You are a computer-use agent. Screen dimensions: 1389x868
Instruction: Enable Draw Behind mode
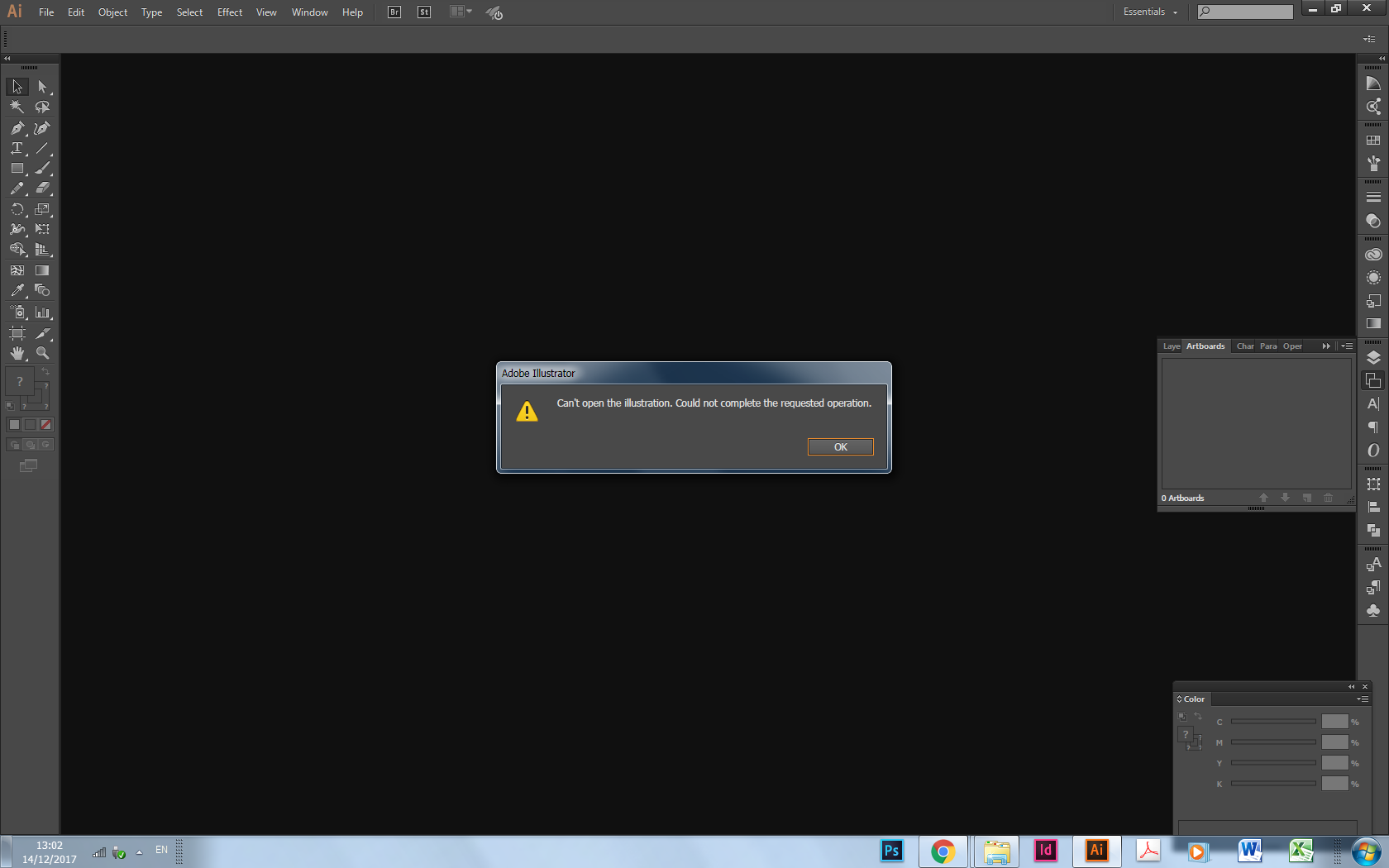(30, 445)
